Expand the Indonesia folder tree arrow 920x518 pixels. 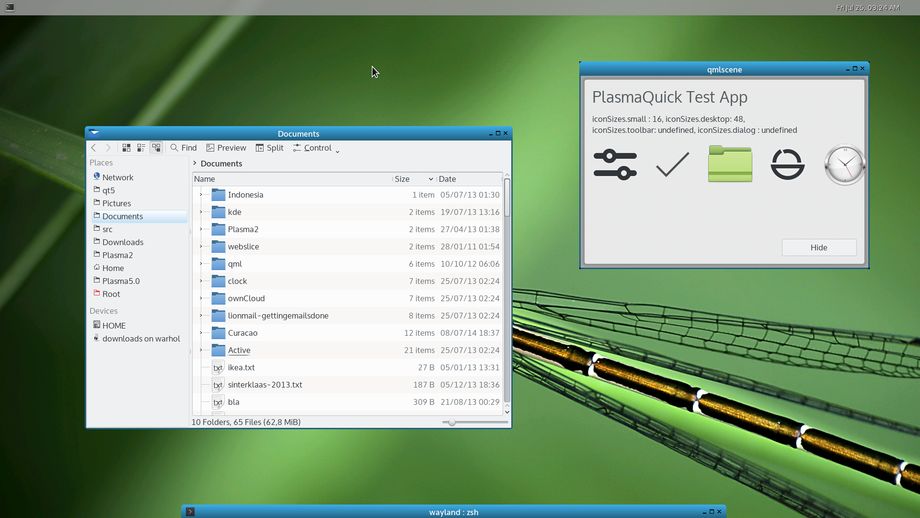click(x=201, y=195)
